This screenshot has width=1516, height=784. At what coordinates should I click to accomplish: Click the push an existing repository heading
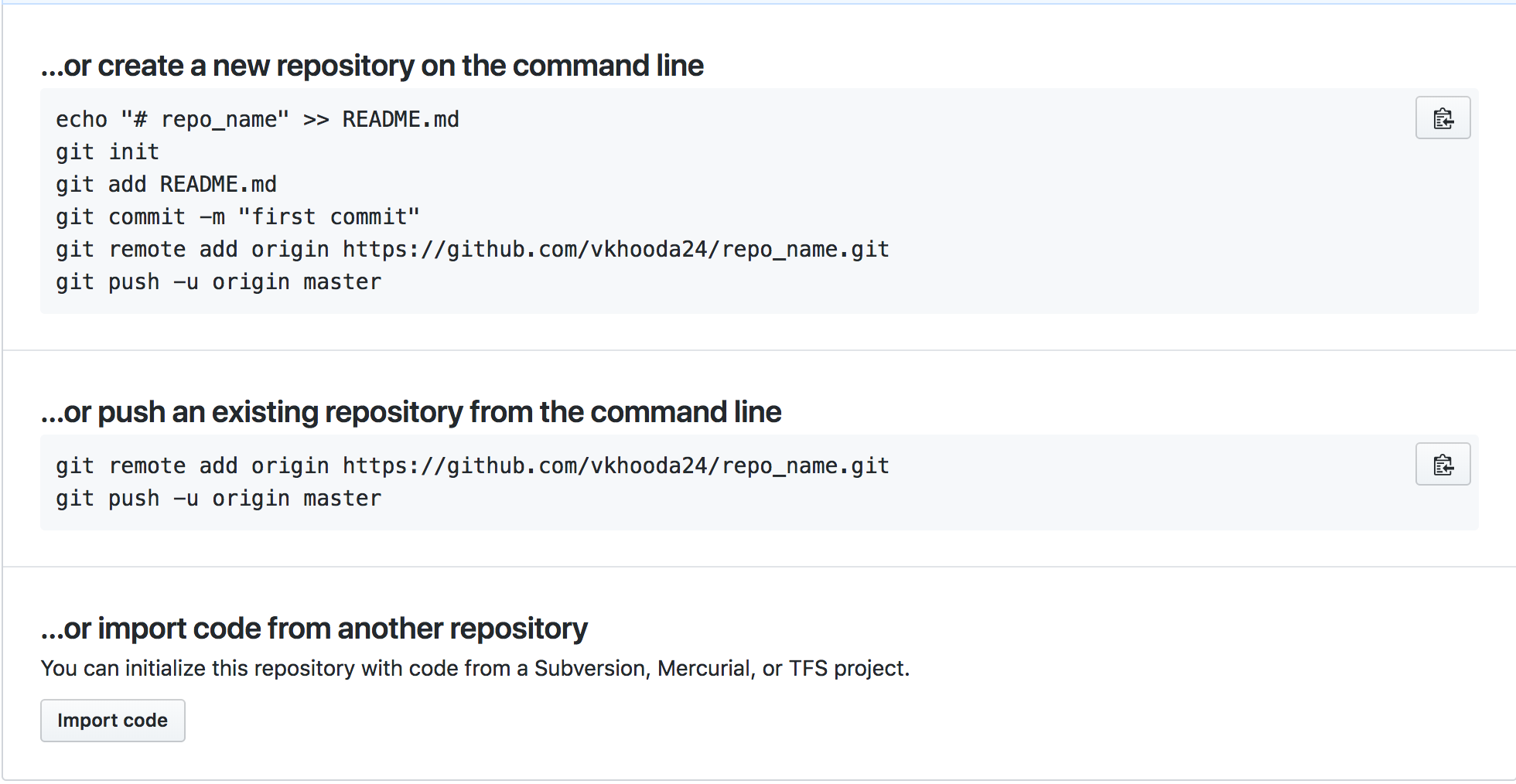point(411,413)
